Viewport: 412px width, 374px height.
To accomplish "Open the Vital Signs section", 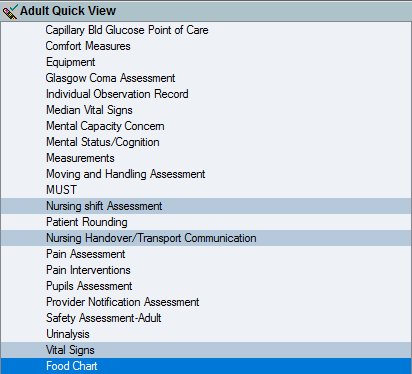I will (x=206, y=350).
